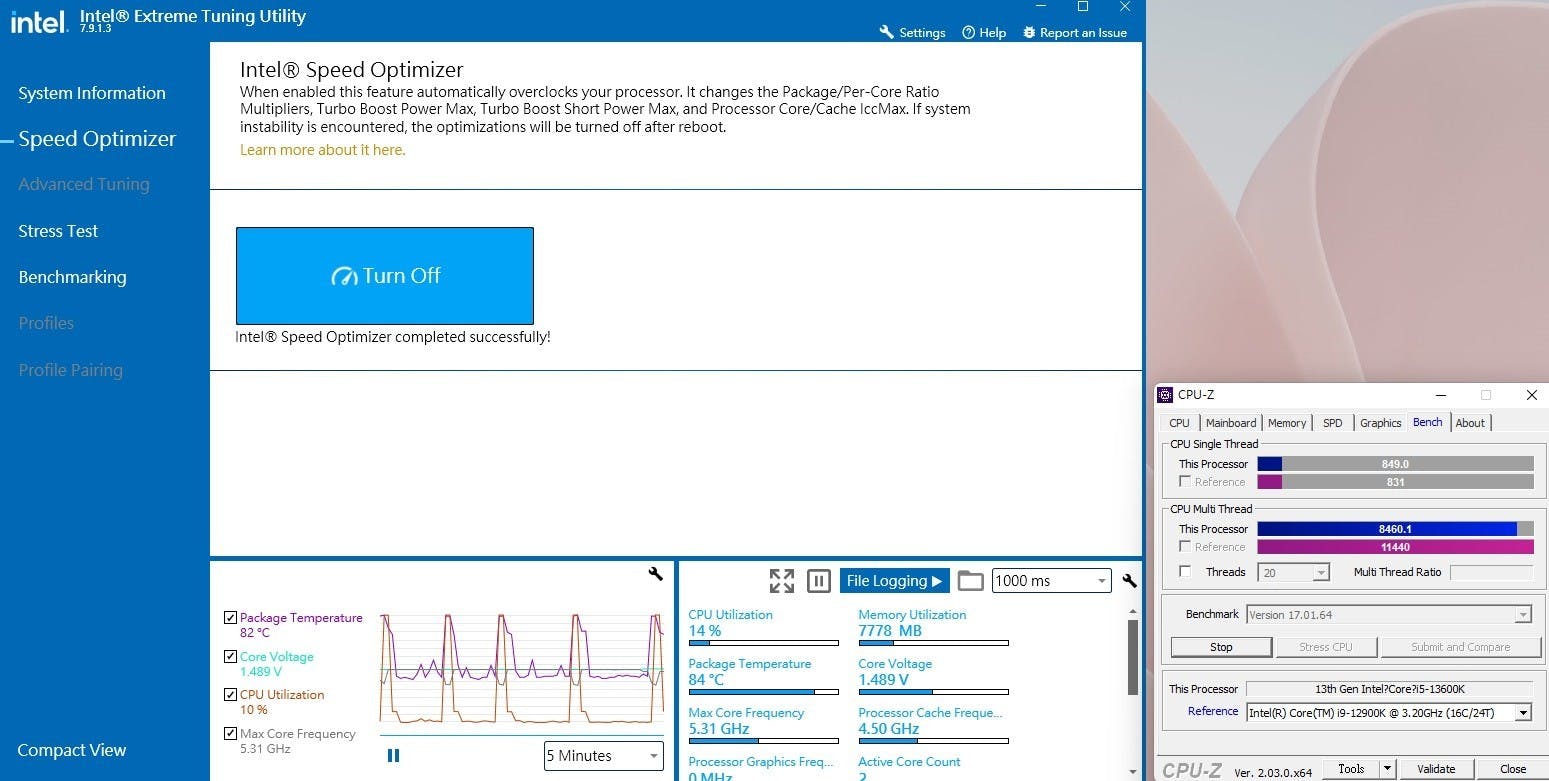Click the Core Voltage 1.489 V monitor value
The width and height of the screenshot is (1549, 781).
(884, 680)
